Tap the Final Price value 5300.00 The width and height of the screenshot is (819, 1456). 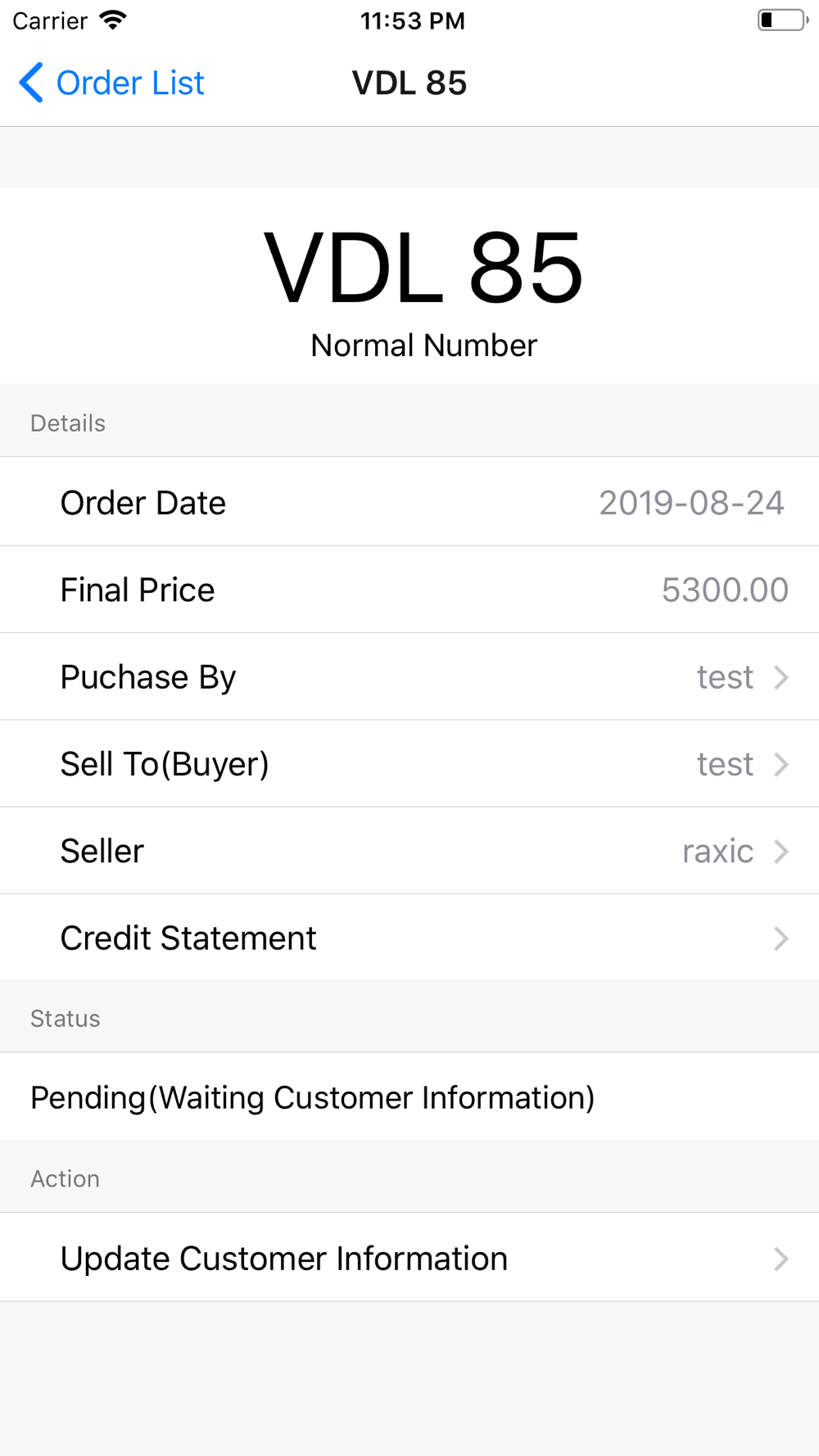725,590
